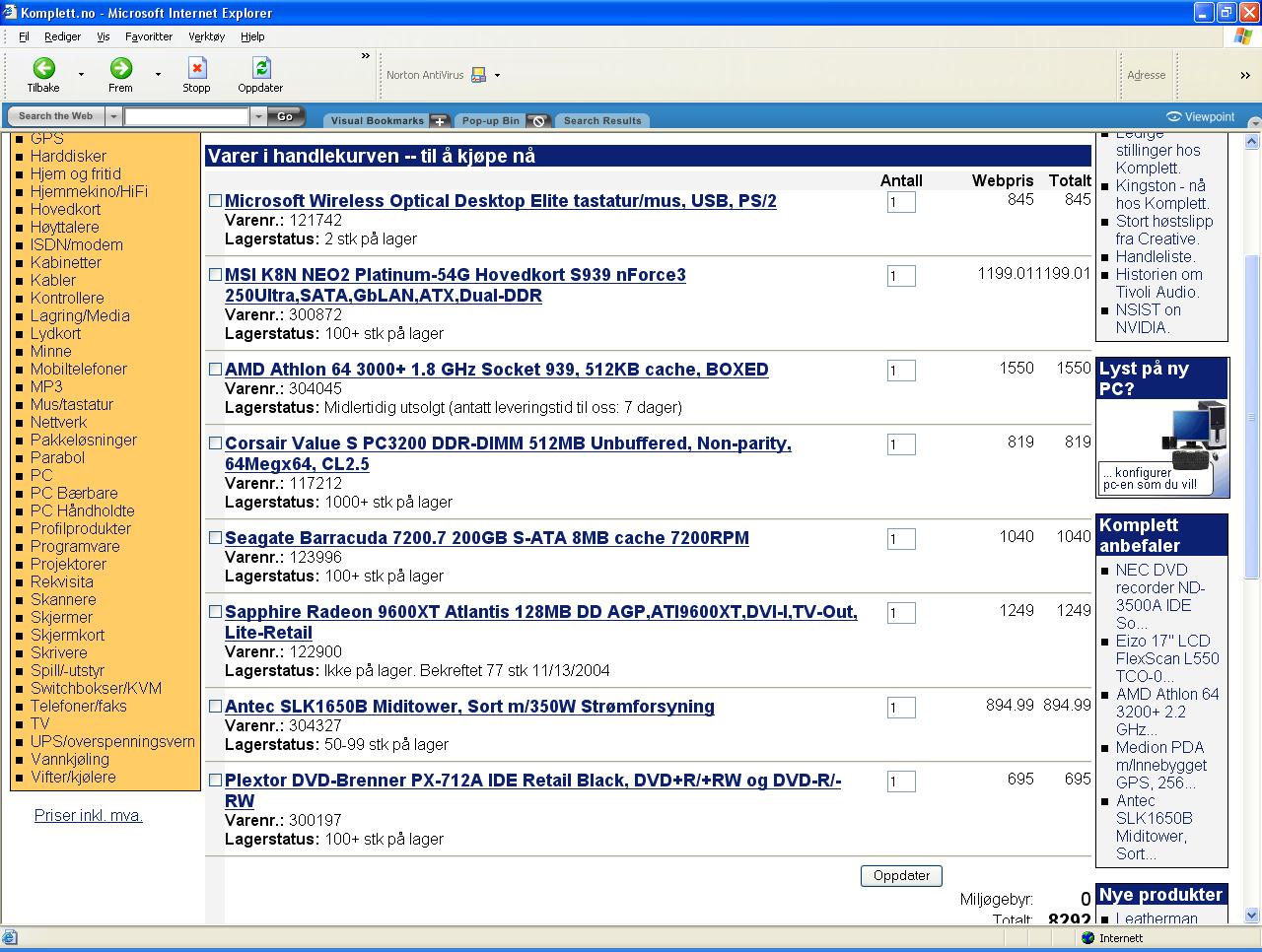This screenshot has height=952, width=1262.
Task: Open the Verktøy menu
Action: (206, 36)
